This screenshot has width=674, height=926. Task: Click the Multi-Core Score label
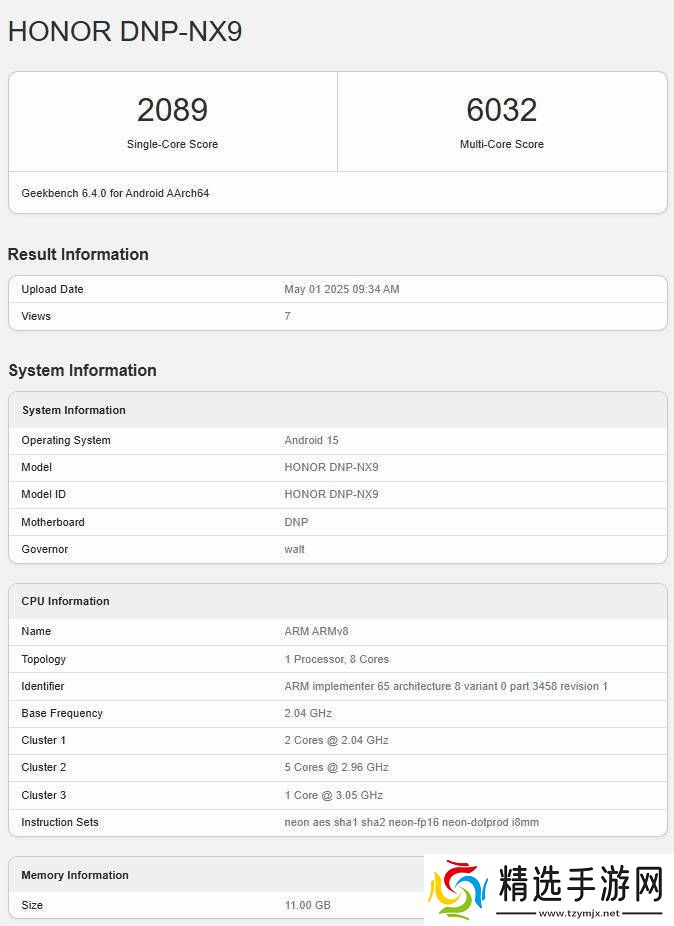[x=502, y=144]
